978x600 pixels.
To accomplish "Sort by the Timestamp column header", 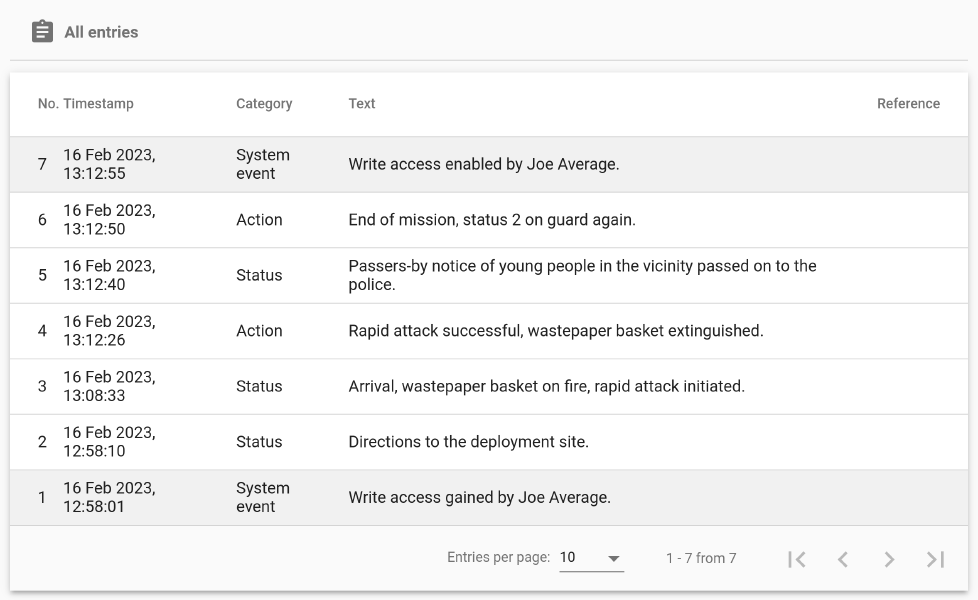I will [98, 104].
